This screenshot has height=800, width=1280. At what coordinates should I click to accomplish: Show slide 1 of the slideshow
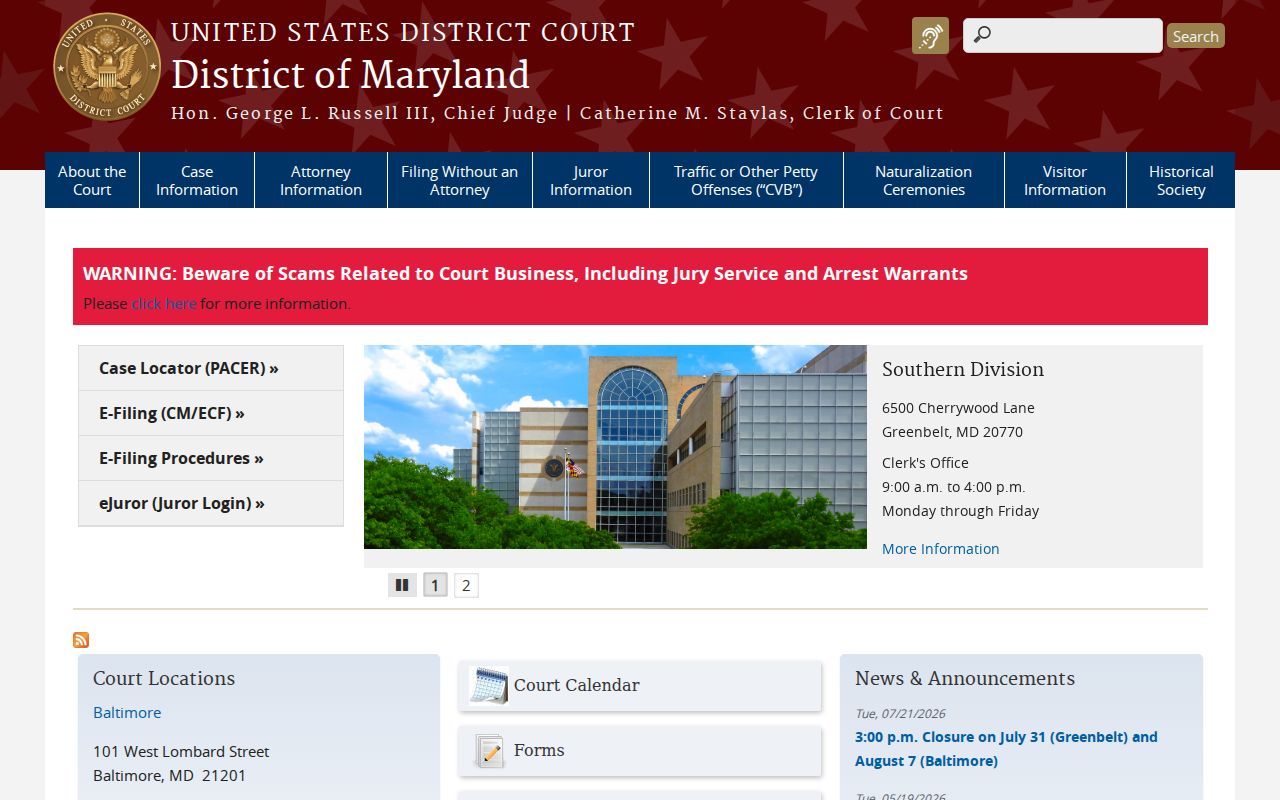coord(435,585)
